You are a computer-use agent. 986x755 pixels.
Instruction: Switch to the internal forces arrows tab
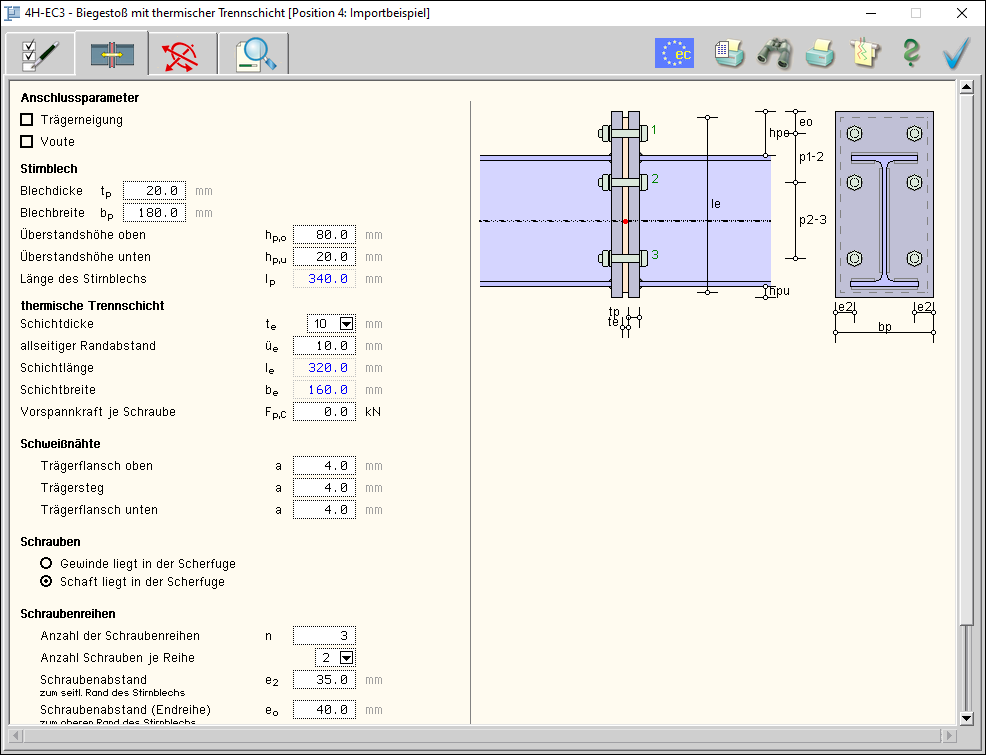182,54
